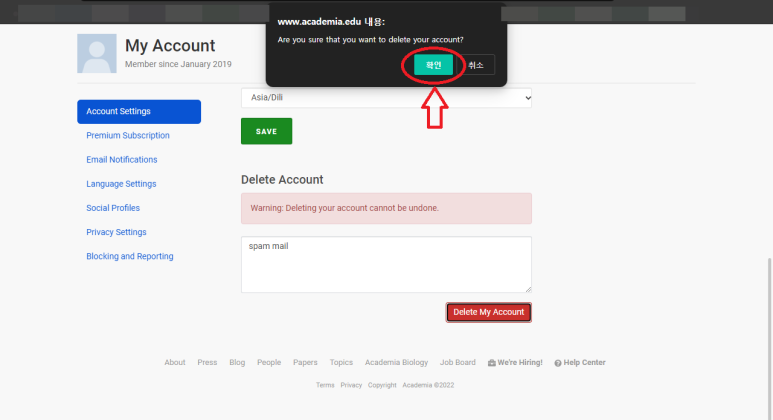Visit the Blog footer link

[237, 362]
